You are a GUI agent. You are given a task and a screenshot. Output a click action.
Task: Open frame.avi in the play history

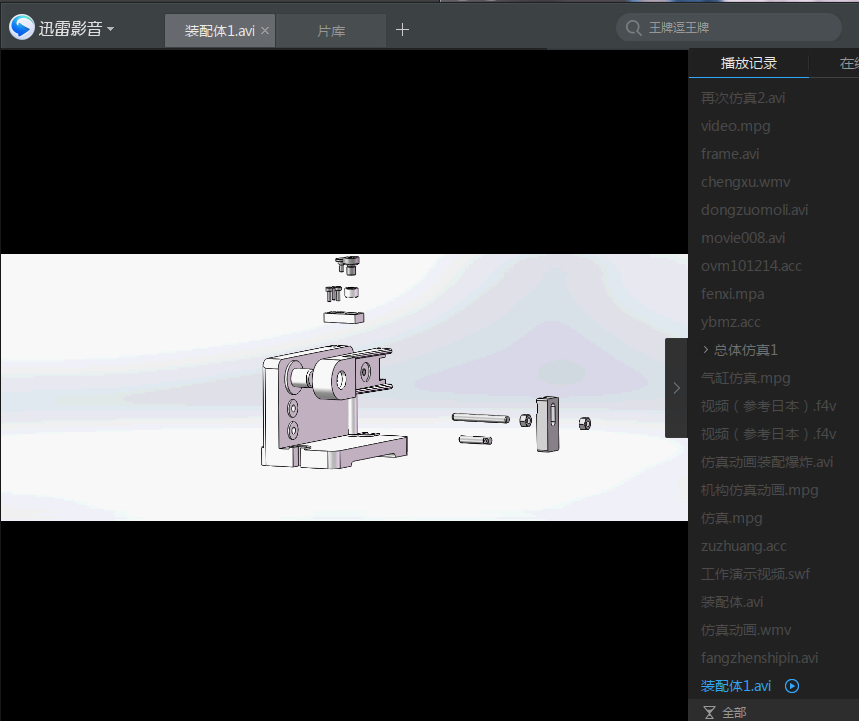coord(730,154)
